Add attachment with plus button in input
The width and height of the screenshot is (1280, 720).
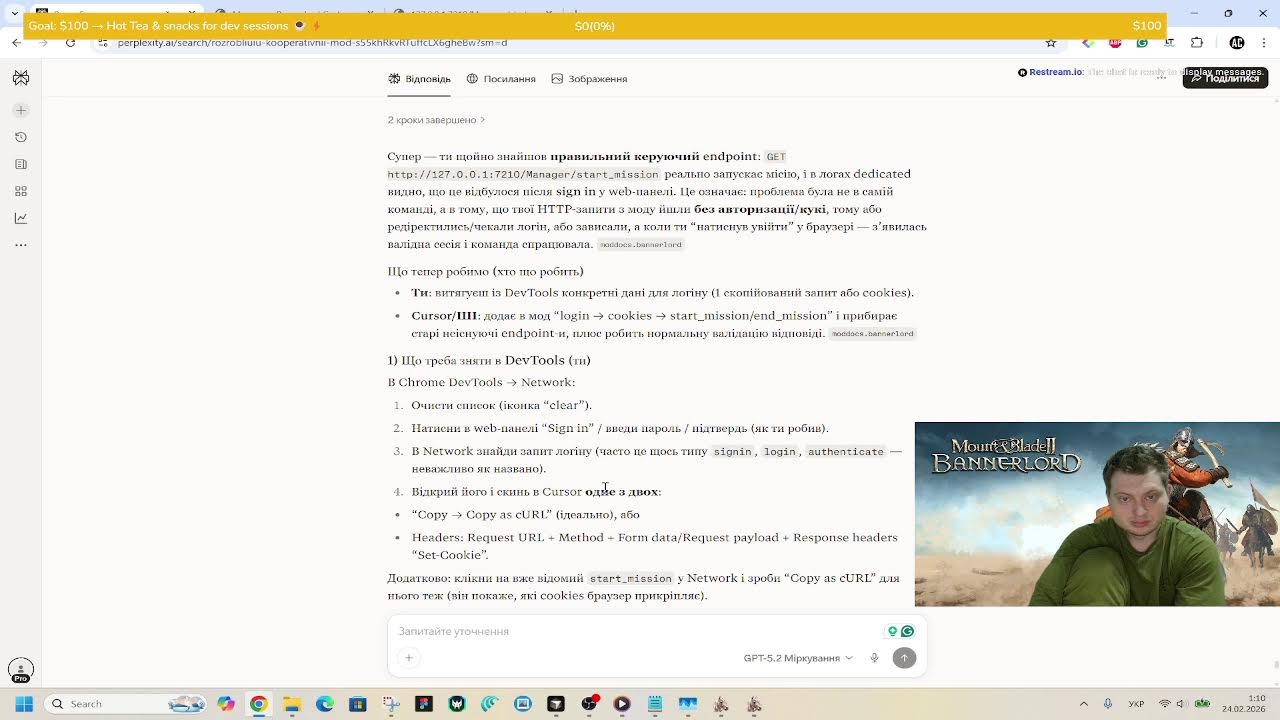coord(408,658)
